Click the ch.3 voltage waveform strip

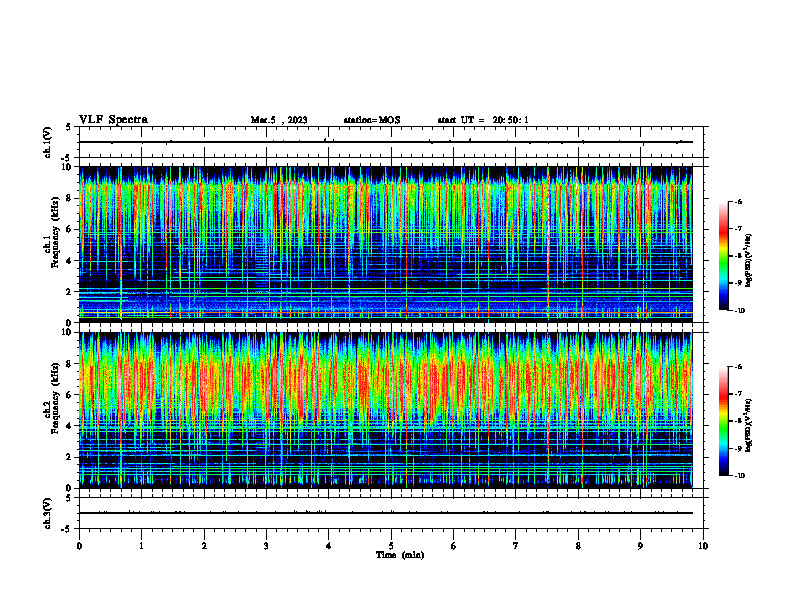pos(391,513)
